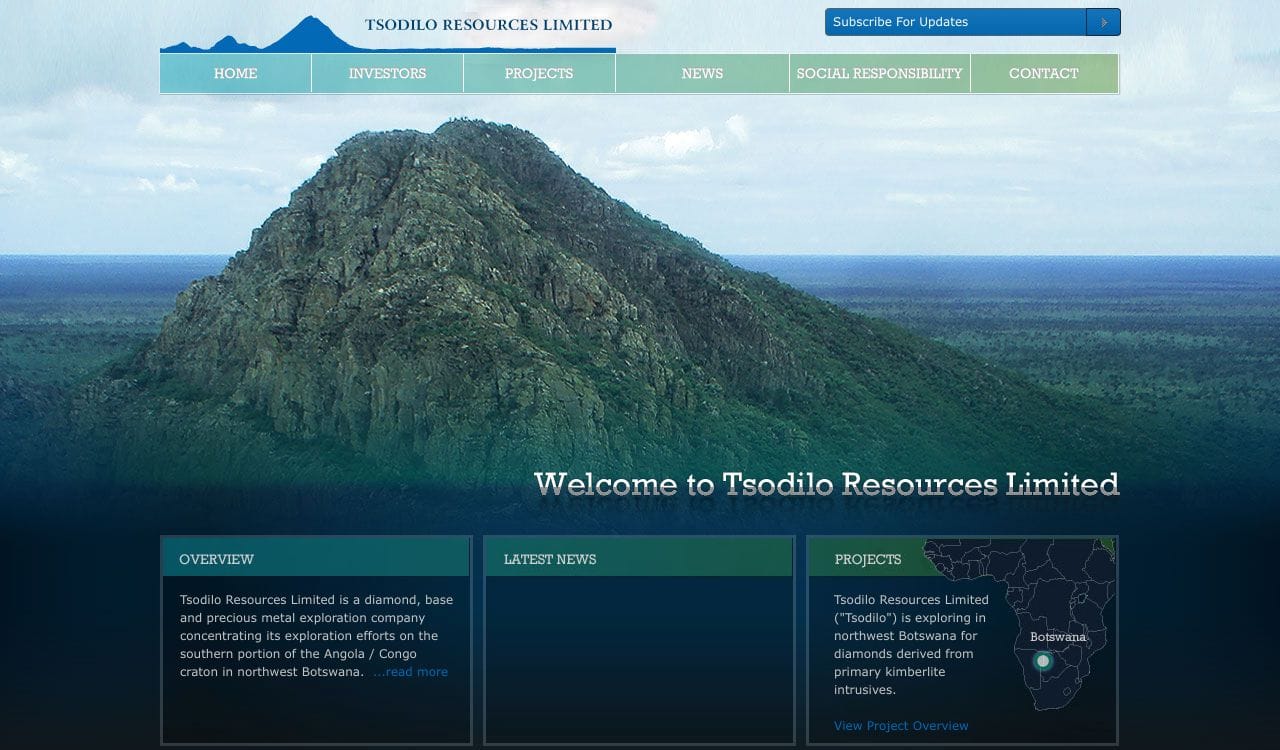Click the Welcome to Tsodilo Resources heading
Image resolution: width=1280 pixels, height=750 pixels.
[x=826, y=484]
